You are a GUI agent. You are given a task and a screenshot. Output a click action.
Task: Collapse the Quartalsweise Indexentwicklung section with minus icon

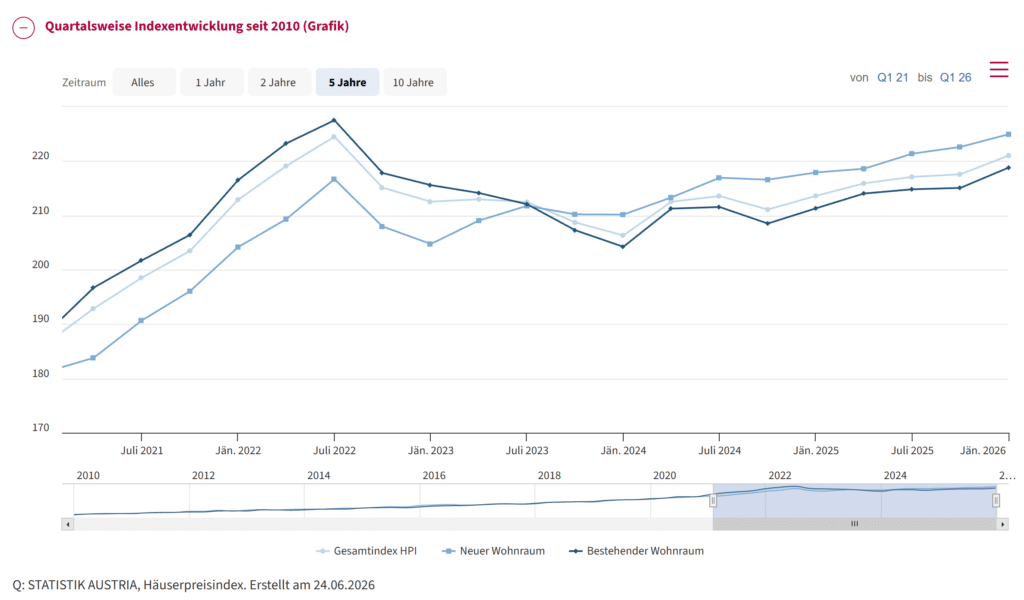(x=24, y=27)
